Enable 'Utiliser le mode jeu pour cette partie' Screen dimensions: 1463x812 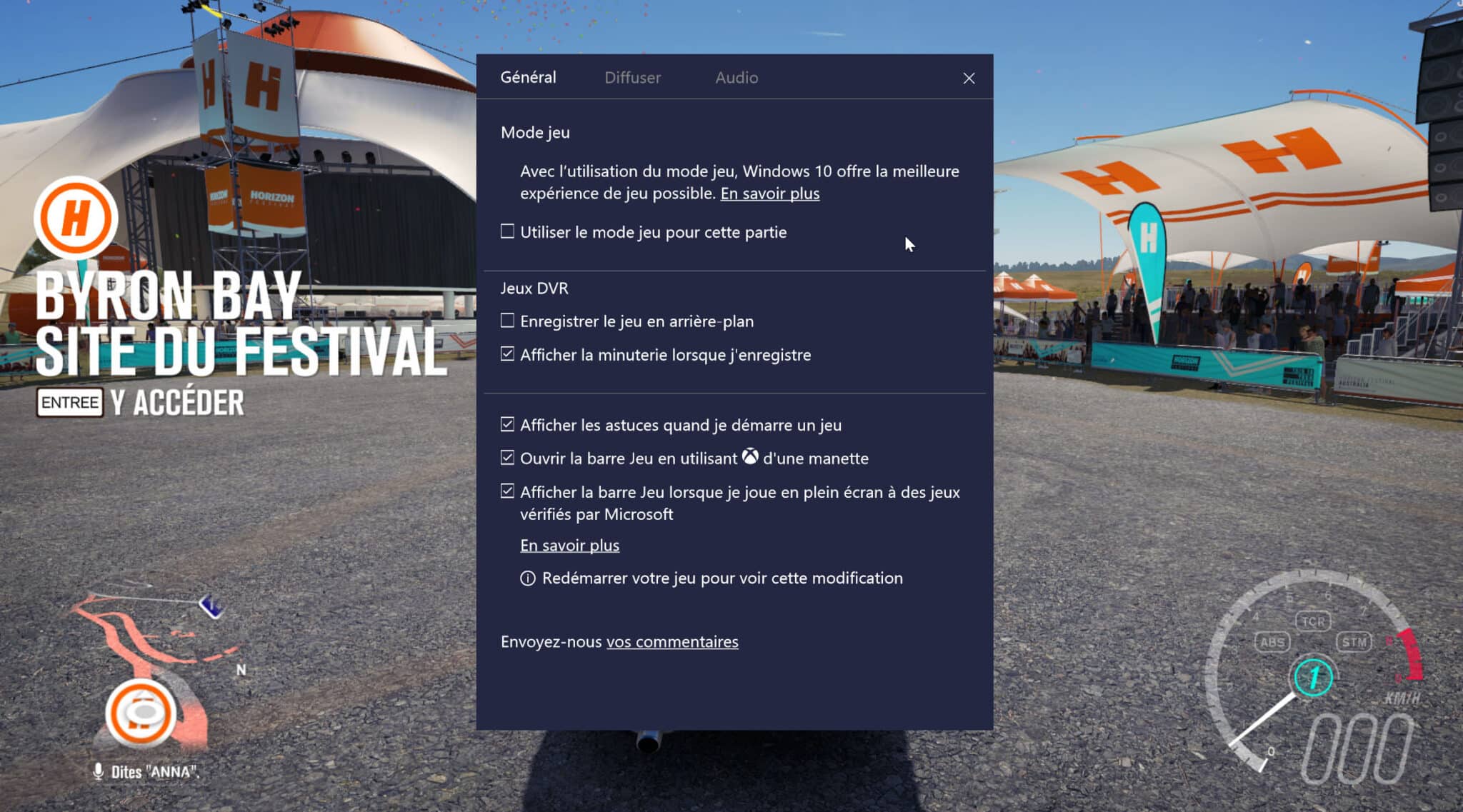click(507, 231)
